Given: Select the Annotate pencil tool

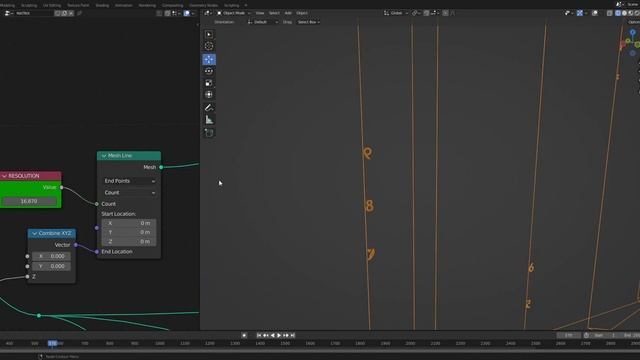Looking at the screenshot, I should (209, 108).
